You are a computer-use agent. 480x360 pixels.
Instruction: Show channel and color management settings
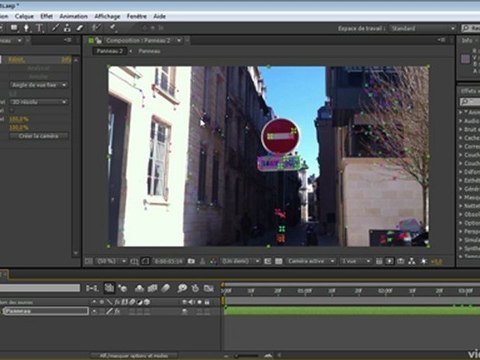pyautogui.click(x=213, y=261)
